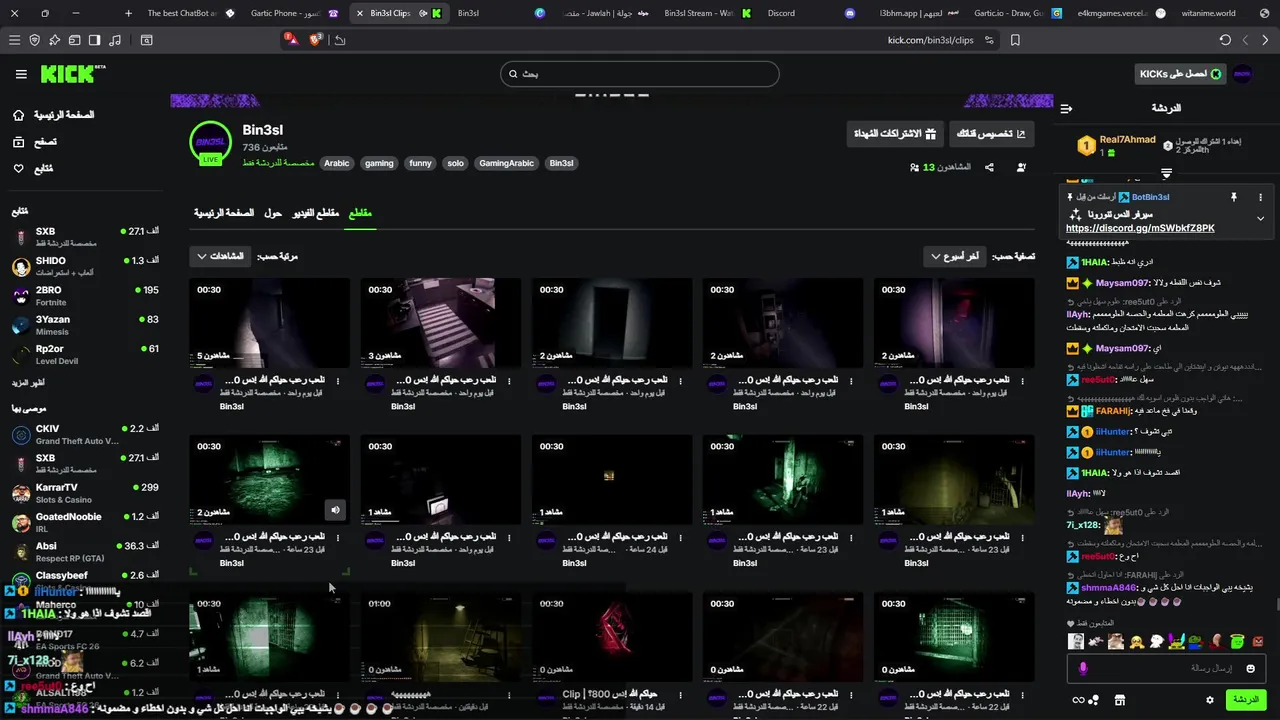Screen dimensions: 1280x720
Task: Open the shop storefront icon below chat
Action: click(1119, 700)
